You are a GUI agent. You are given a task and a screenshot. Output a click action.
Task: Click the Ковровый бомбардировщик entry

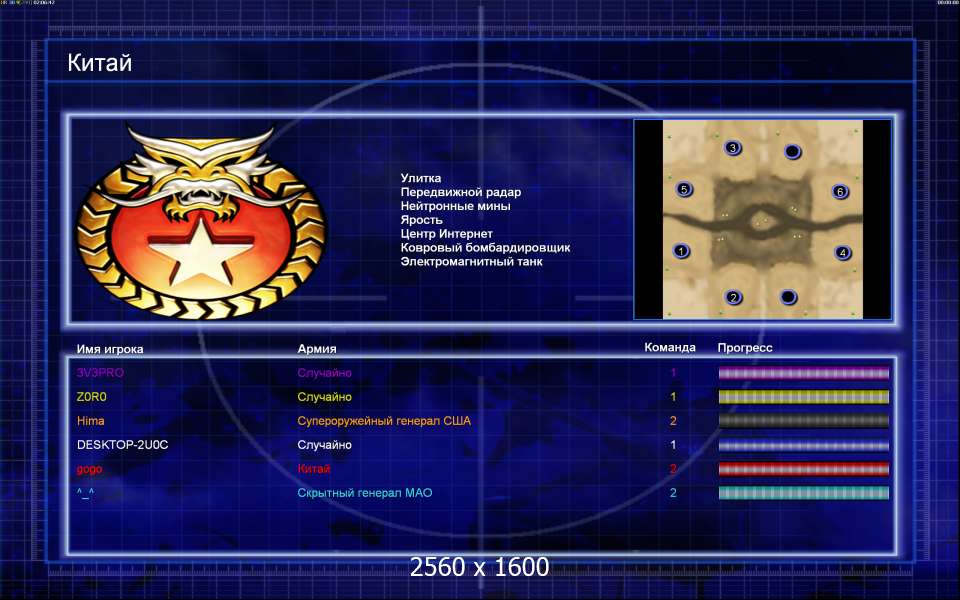485,248
